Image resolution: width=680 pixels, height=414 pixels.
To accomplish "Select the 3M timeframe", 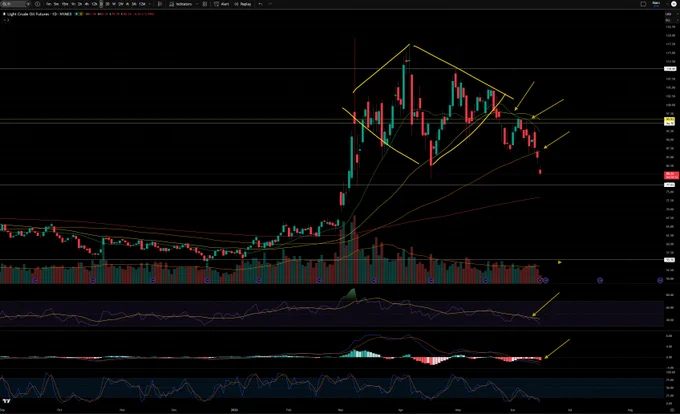I will click(134, 4).
